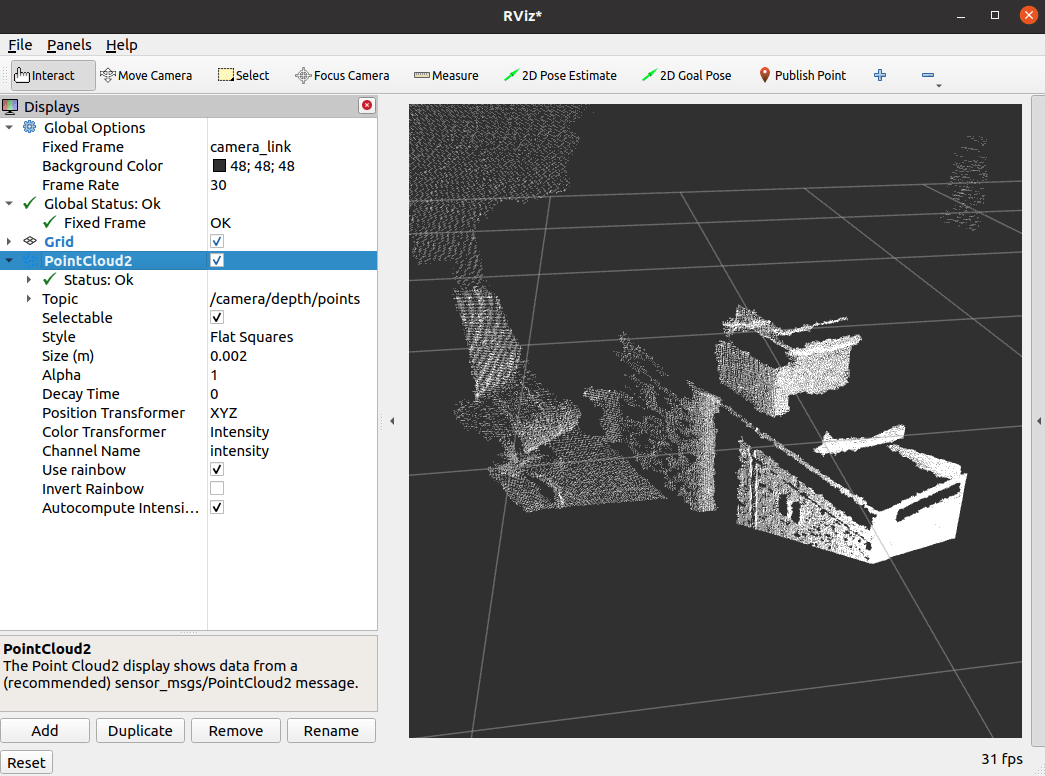Edit the Size (m) value 0.002
This screenshot has height=776, width=1045.
click(x=229, y=355)
